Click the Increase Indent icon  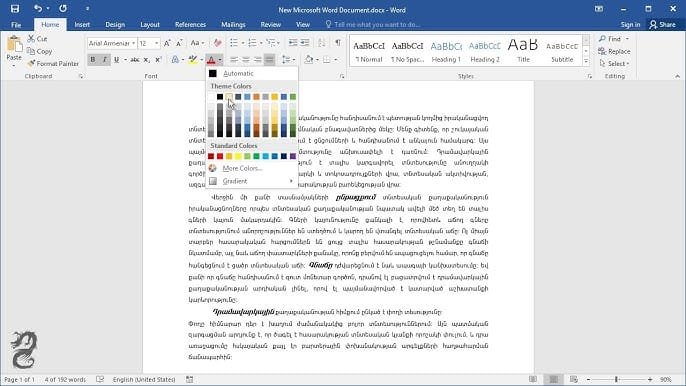coord(305,42)
